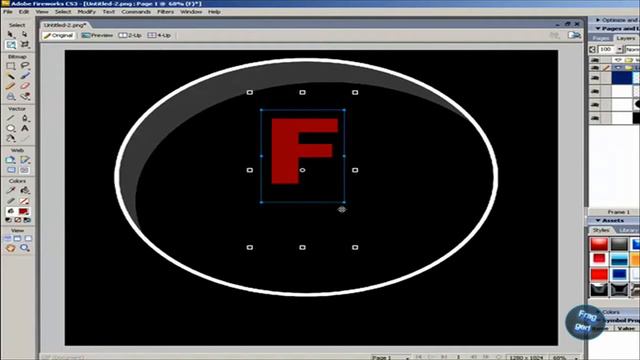The width and height of the screenshot is (640, 360).
Task: Toggle visibility of Layer 1 folder
Action: (x=595, y=68)
